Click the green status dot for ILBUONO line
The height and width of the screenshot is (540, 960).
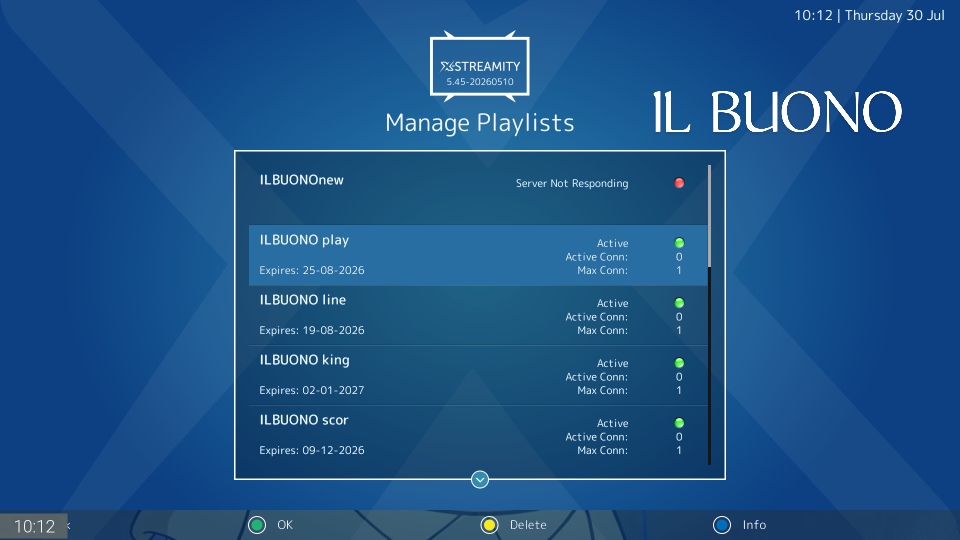[679, 303]
